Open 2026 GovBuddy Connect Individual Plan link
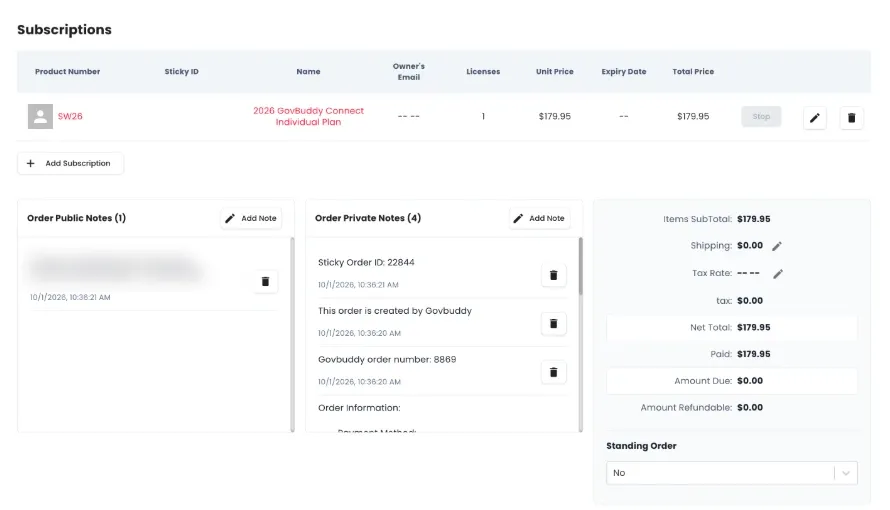Image resolution: width=890 pixels, height=510 pixels. click(308, 116)
